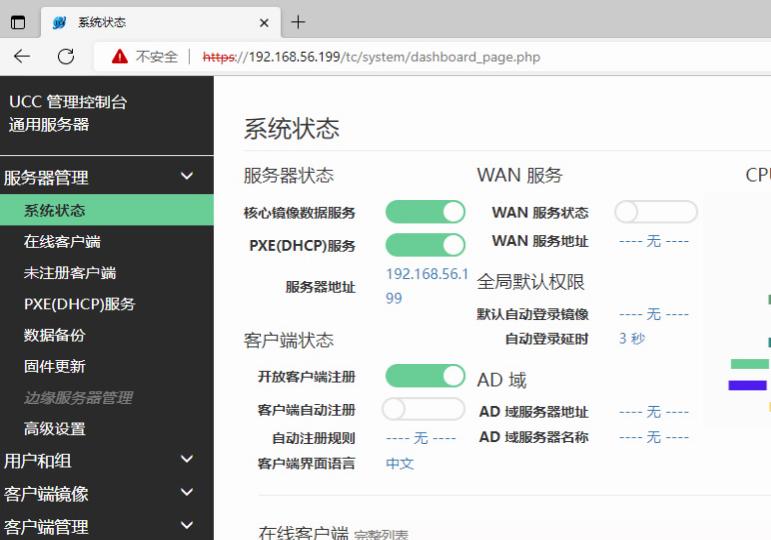This screenshot has height=540, width=771.
Task: Open new tab with plus icon
Action: click(x=298, y=22)
